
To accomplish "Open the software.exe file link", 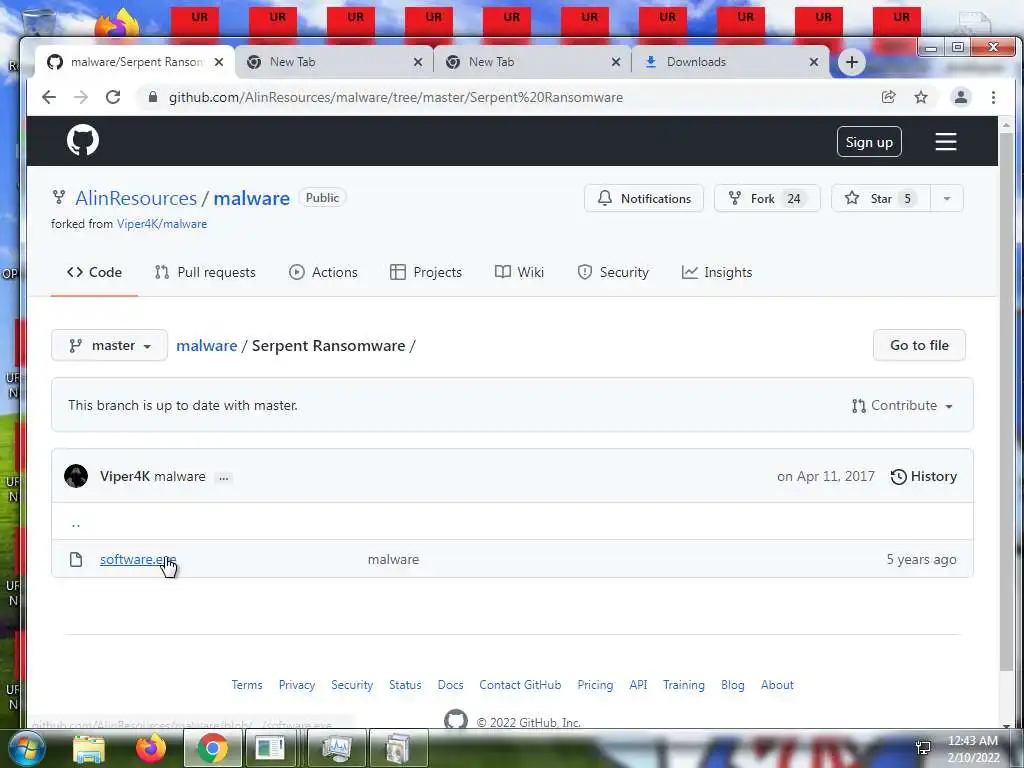I will coord(138,560).
